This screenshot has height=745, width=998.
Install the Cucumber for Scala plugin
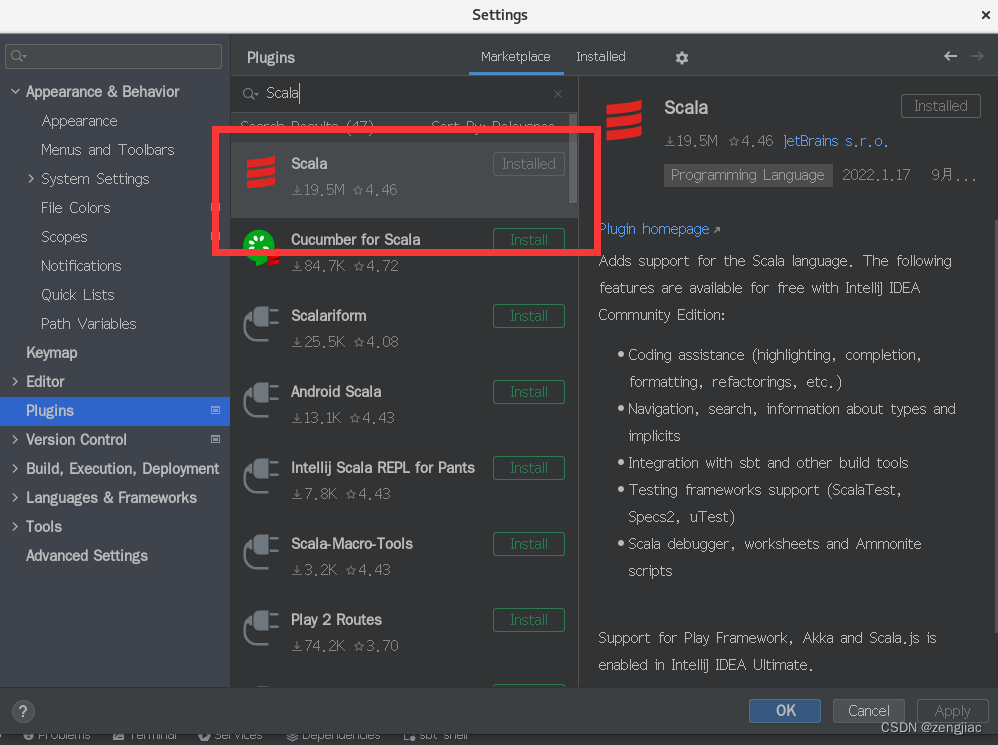point(528,240)
